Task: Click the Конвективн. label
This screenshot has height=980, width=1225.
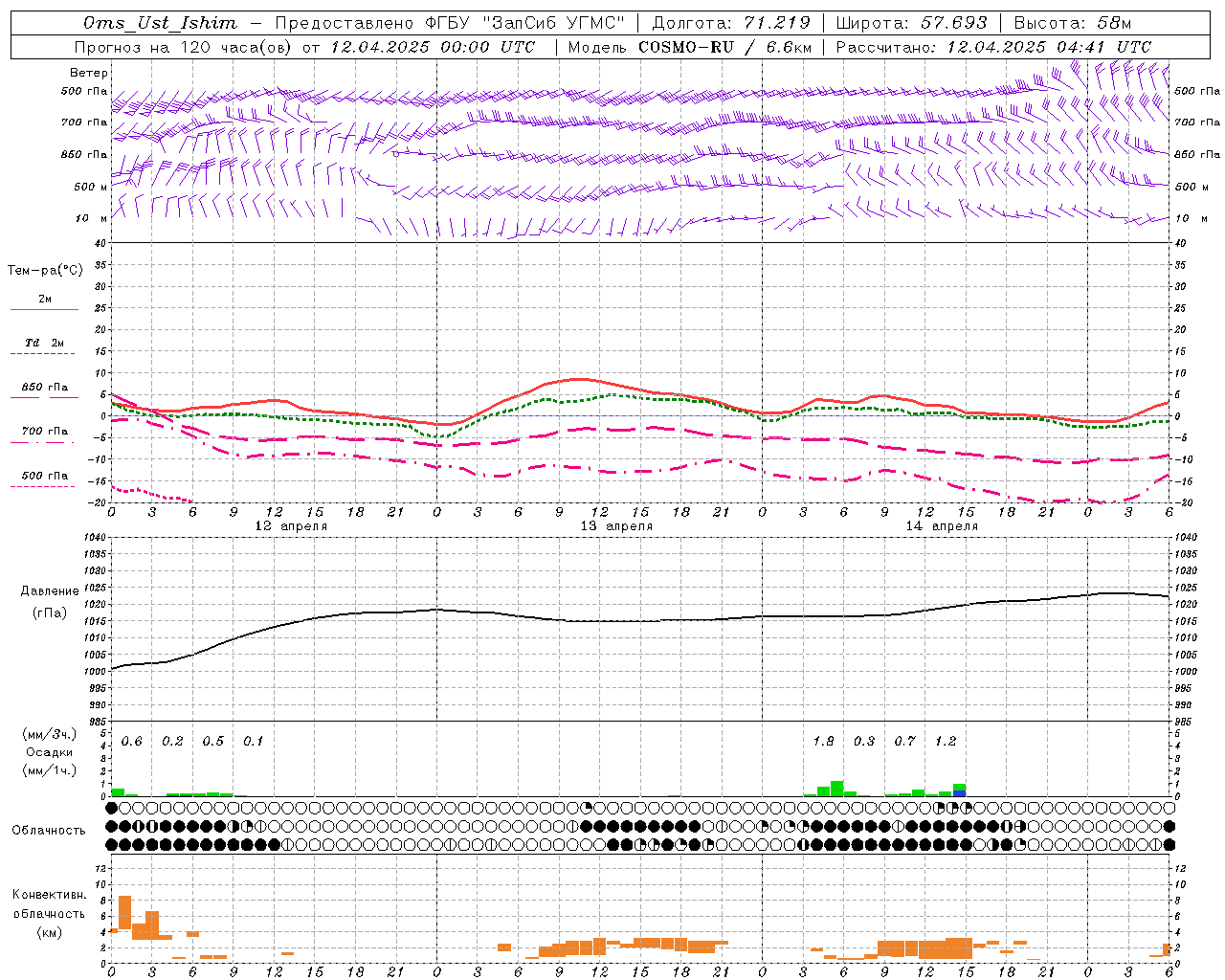Action: [49, 895]
